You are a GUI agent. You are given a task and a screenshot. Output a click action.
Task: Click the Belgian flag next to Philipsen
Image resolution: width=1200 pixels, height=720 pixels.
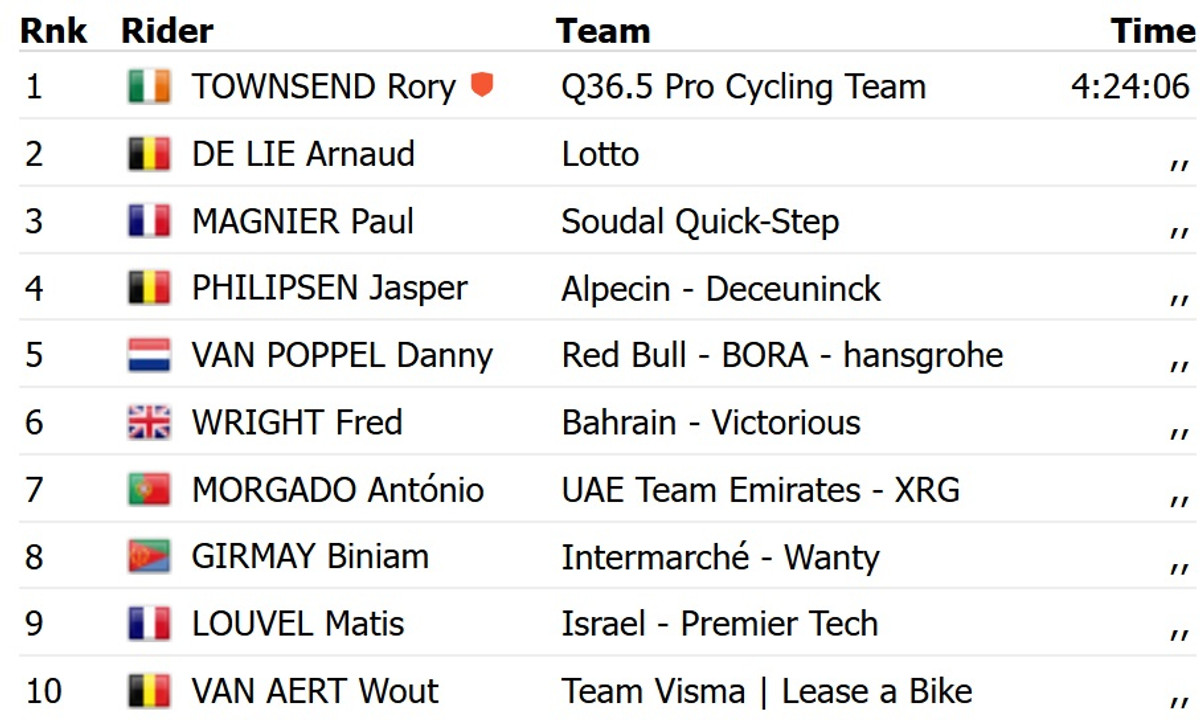[149, 289]
